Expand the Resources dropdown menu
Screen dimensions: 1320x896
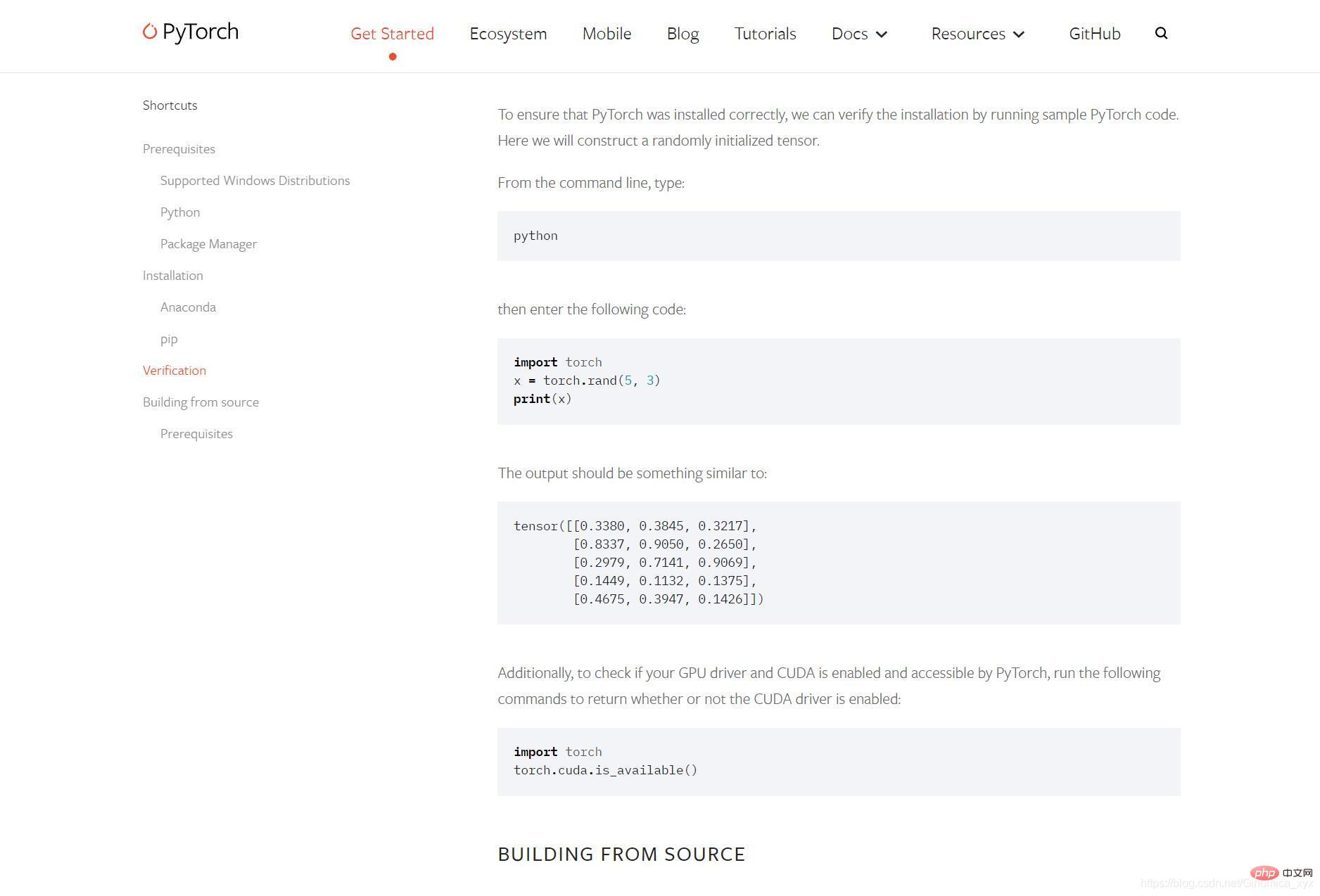pos(977,34)
